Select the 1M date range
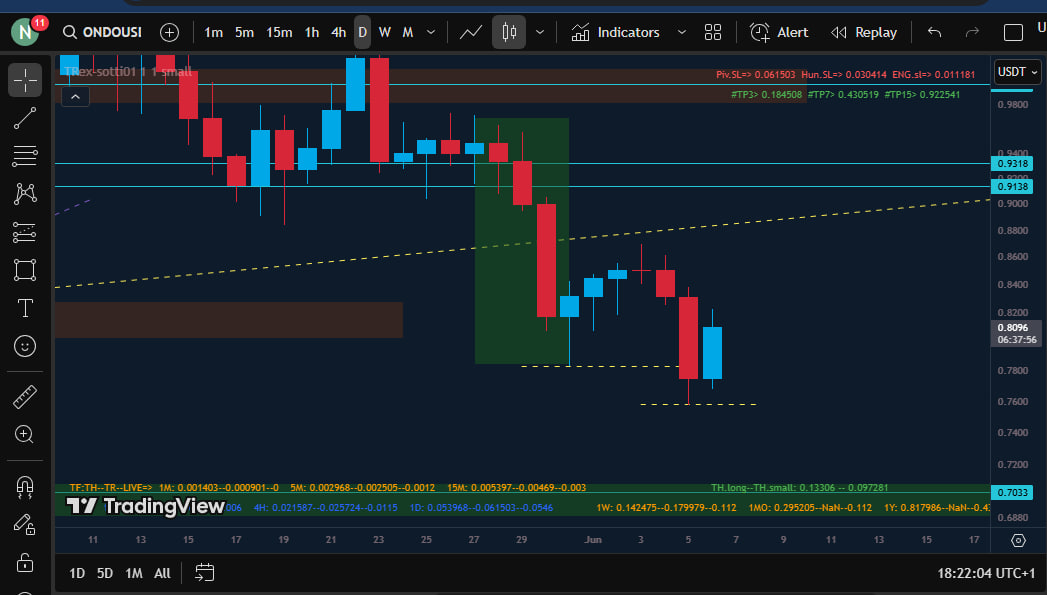This screenshot has height=595, width=1047. pos(133,574)
